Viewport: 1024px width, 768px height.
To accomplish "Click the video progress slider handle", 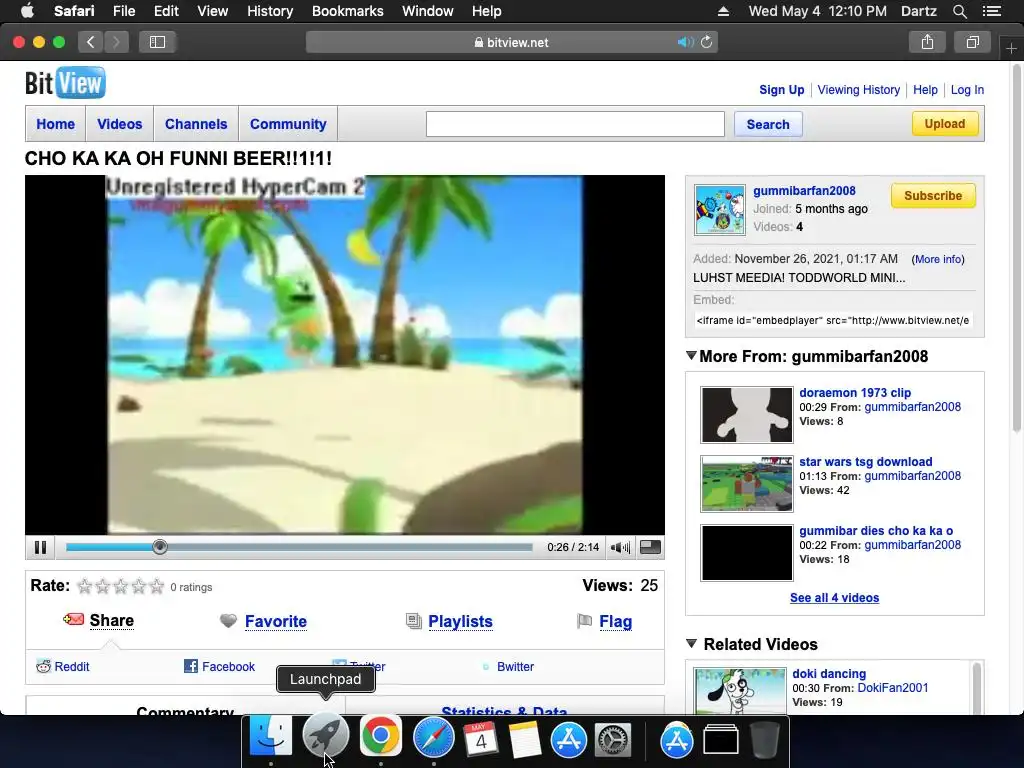I will pos(159,547).
